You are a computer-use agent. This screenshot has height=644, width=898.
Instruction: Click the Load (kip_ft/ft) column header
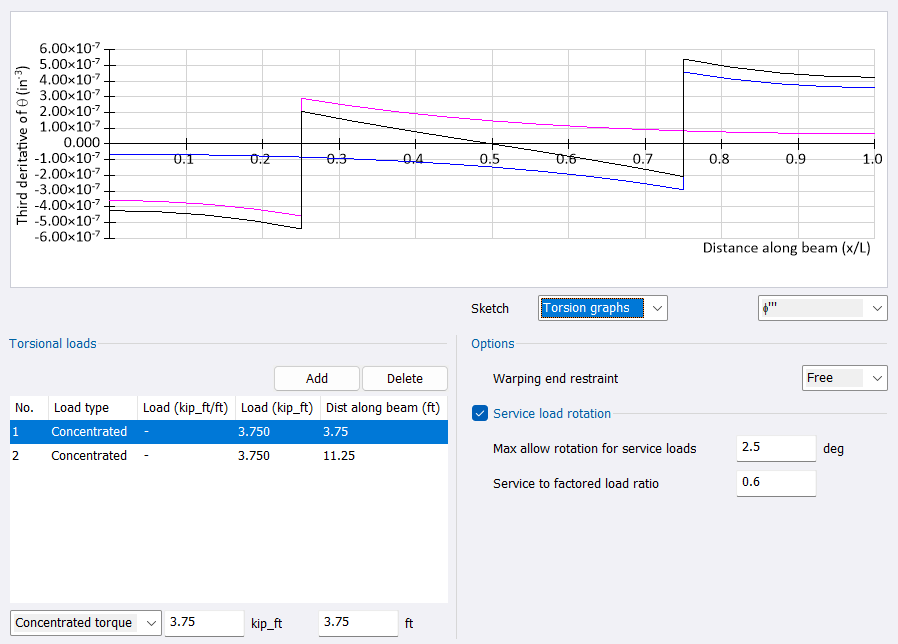(185, 408)
